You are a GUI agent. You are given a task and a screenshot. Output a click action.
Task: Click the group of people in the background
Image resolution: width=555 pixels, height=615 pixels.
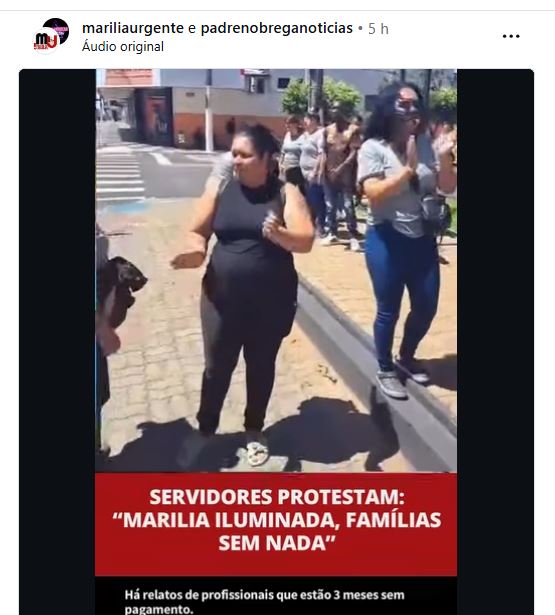pos(320,176)
